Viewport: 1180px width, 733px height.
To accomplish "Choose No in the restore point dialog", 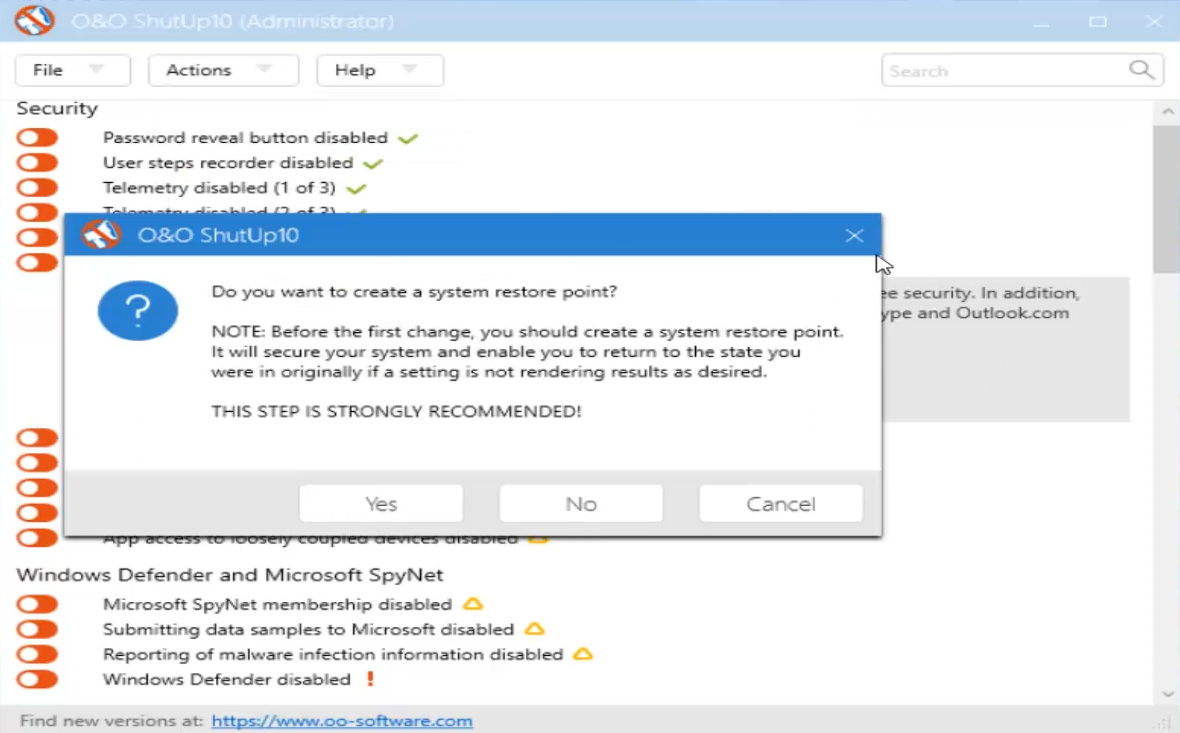I will click(x=581, y=503).
